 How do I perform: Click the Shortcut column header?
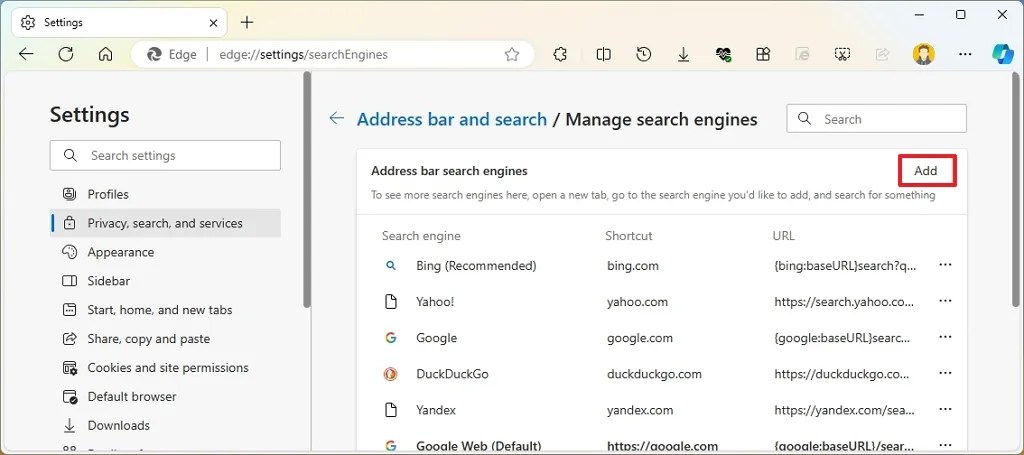(x=628, y=236)
